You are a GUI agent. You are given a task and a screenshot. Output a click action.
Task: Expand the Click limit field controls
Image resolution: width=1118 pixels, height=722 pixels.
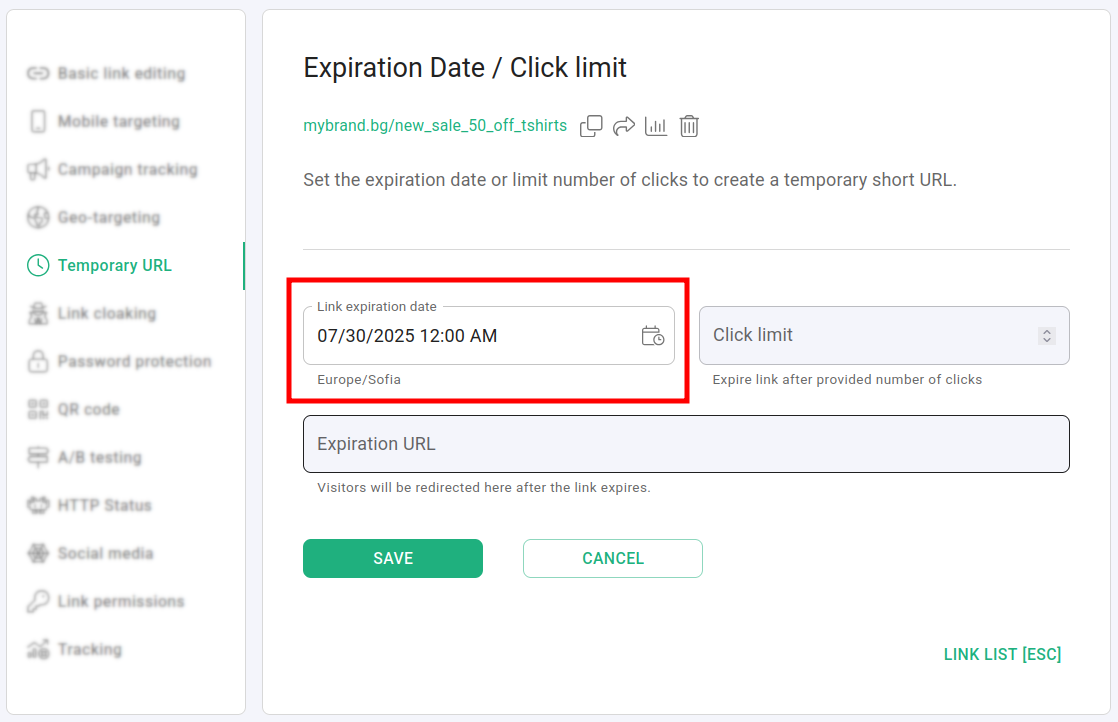coord(1047,335)
